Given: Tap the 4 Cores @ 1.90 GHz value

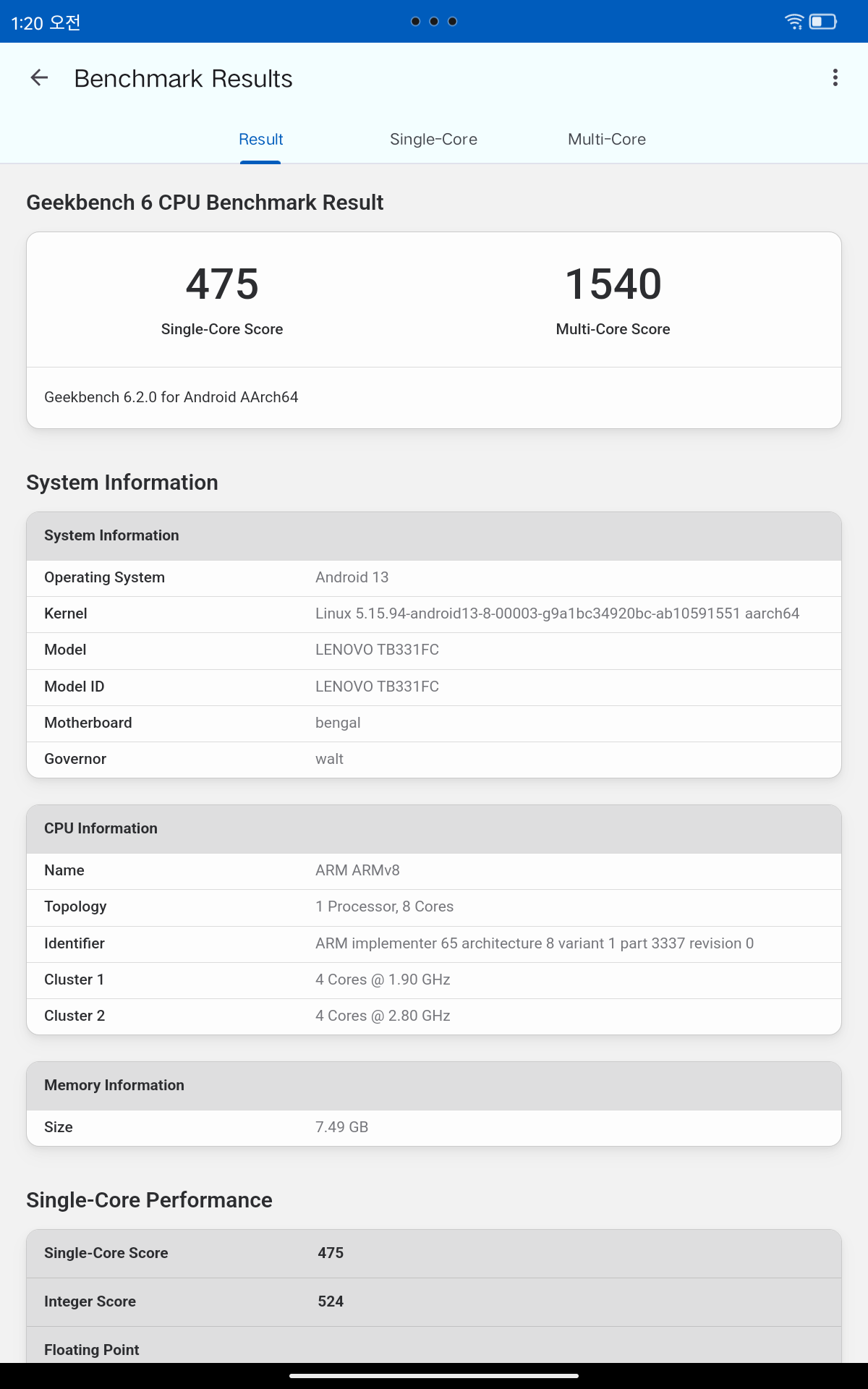Looking at the screenshot, I should (383, 980).
